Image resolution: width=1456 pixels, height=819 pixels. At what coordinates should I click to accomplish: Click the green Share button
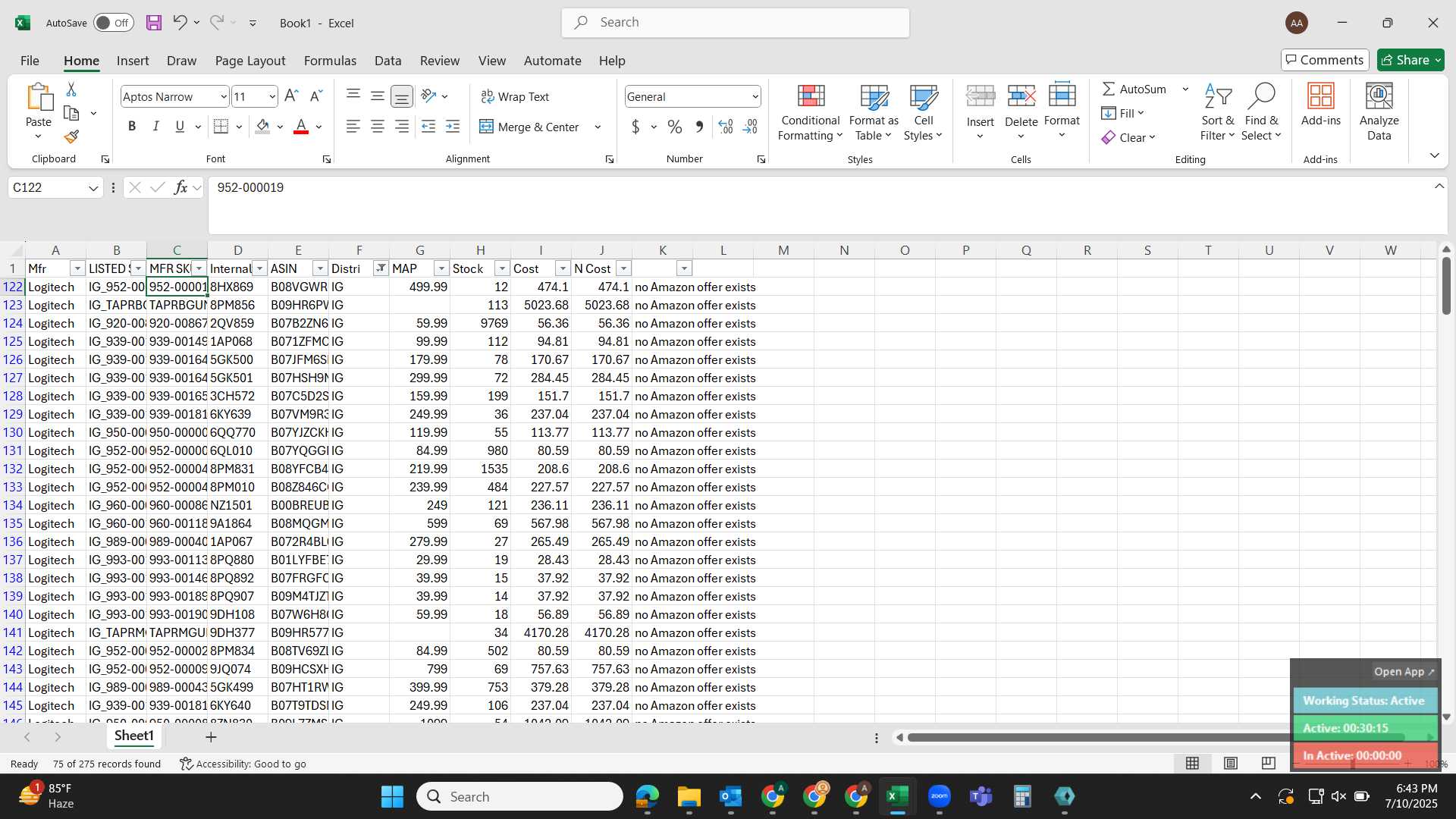(x=1410, y=60)
